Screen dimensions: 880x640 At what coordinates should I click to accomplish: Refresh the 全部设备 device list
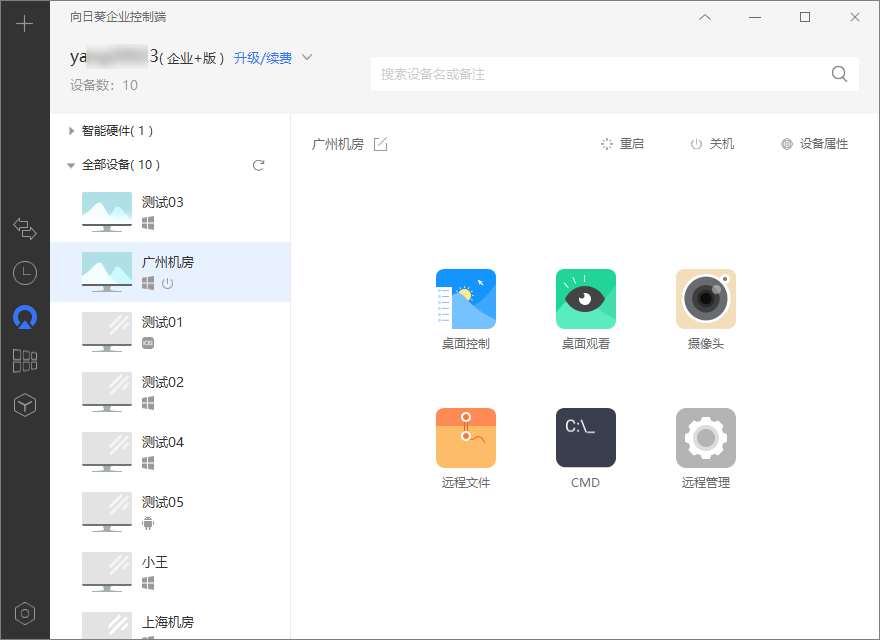[258, 165]
